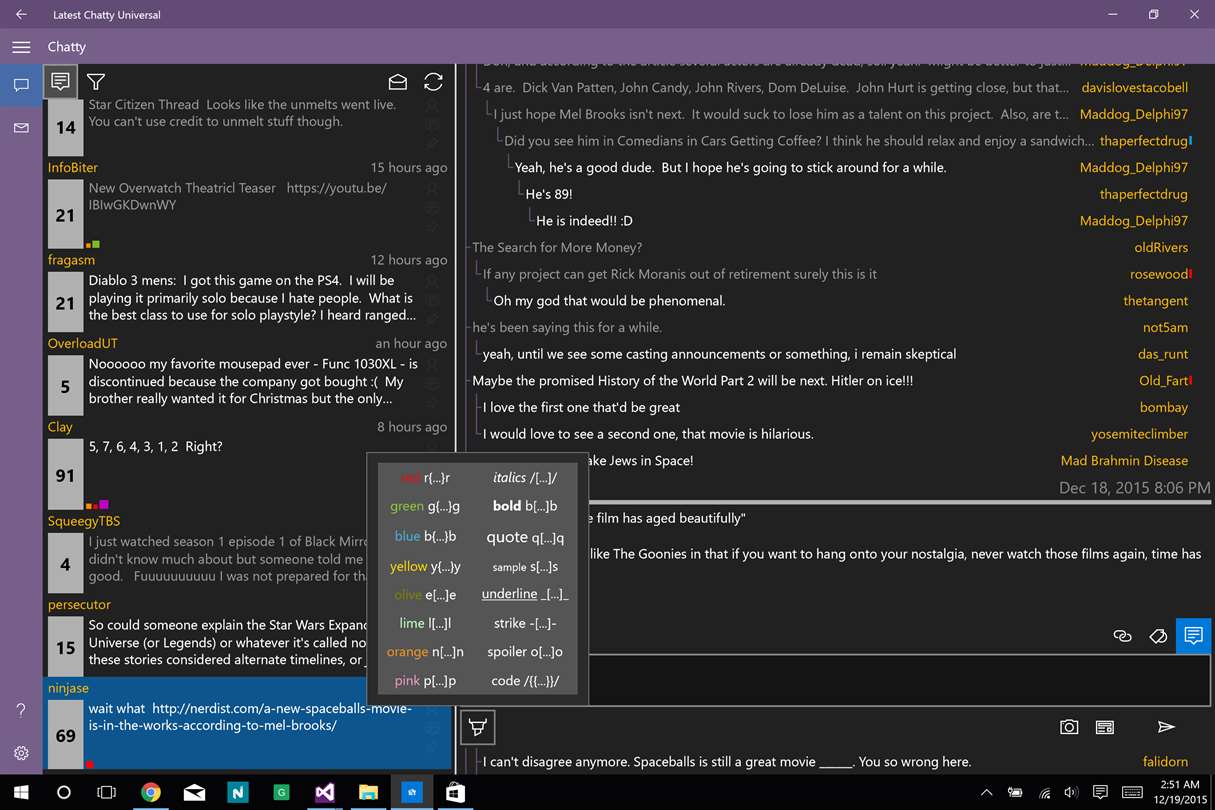Screen dimensions: 1215x810
Task: Attach a picture with the camera icon
Action: click(x=1069, y=727)
